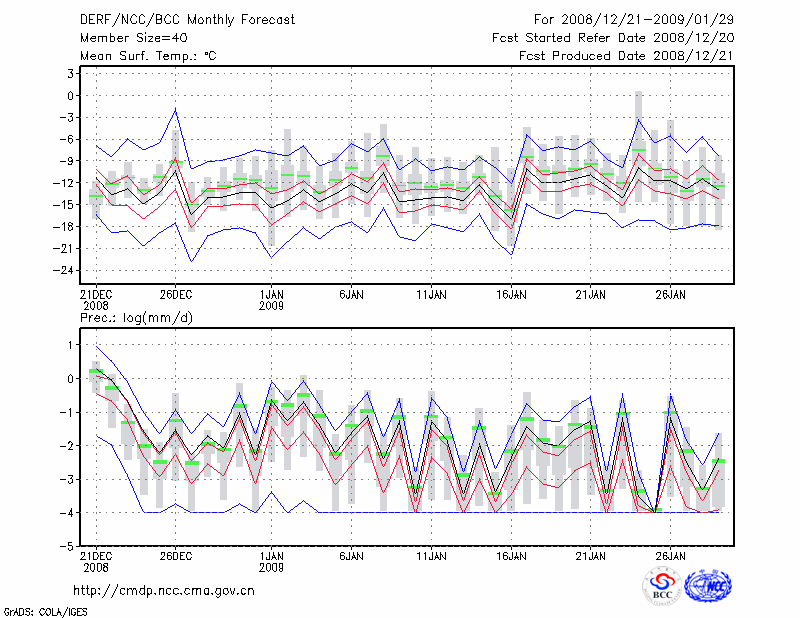Screen dimensions: 800x618
Task: Click the Mean Surf. Temp. label
Action: click(x=147, y=56)
